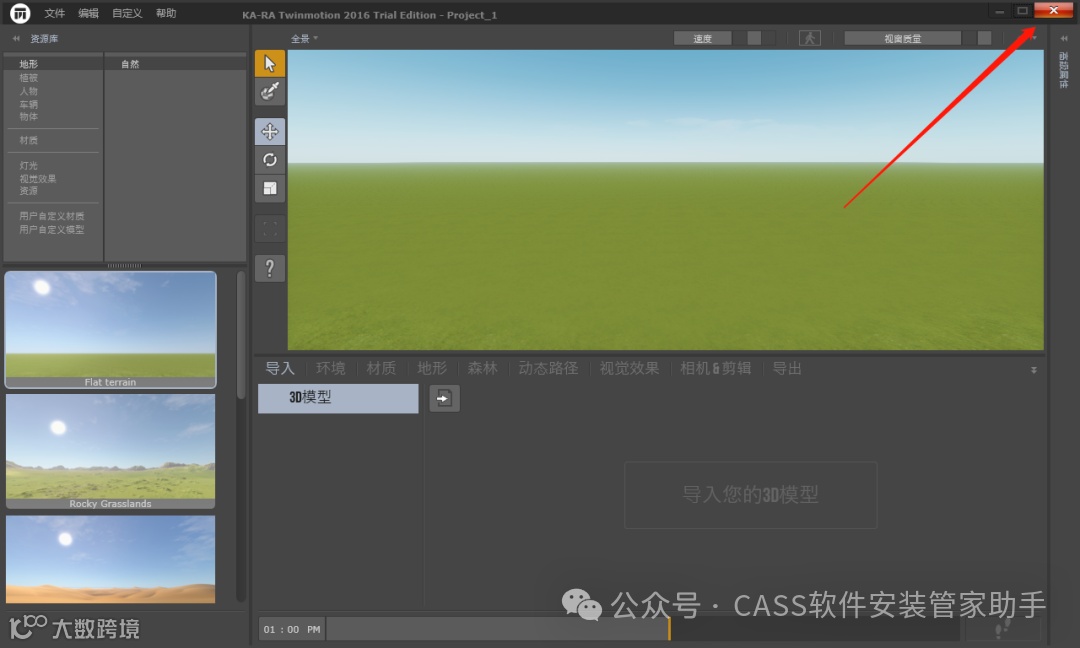The image size is (1080, 648).
Task: Select the 3D模型 button
Action: click(338, 398)
